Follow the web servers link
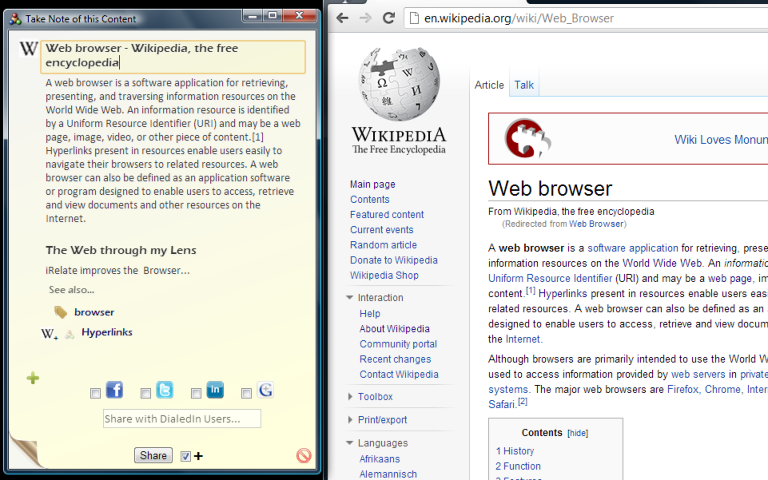The image size is (768, 480). pyautogui.click(x=698, y=374)
